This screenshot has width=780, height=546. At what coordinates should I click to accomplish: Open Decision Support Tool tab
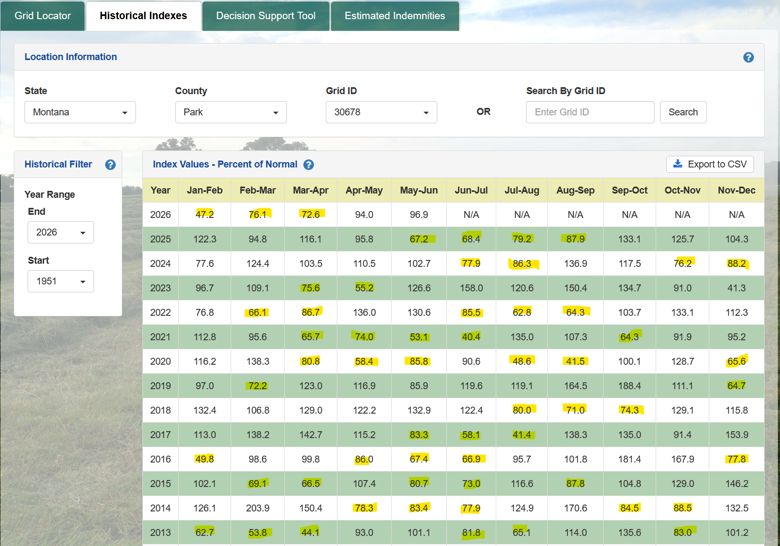266,15
